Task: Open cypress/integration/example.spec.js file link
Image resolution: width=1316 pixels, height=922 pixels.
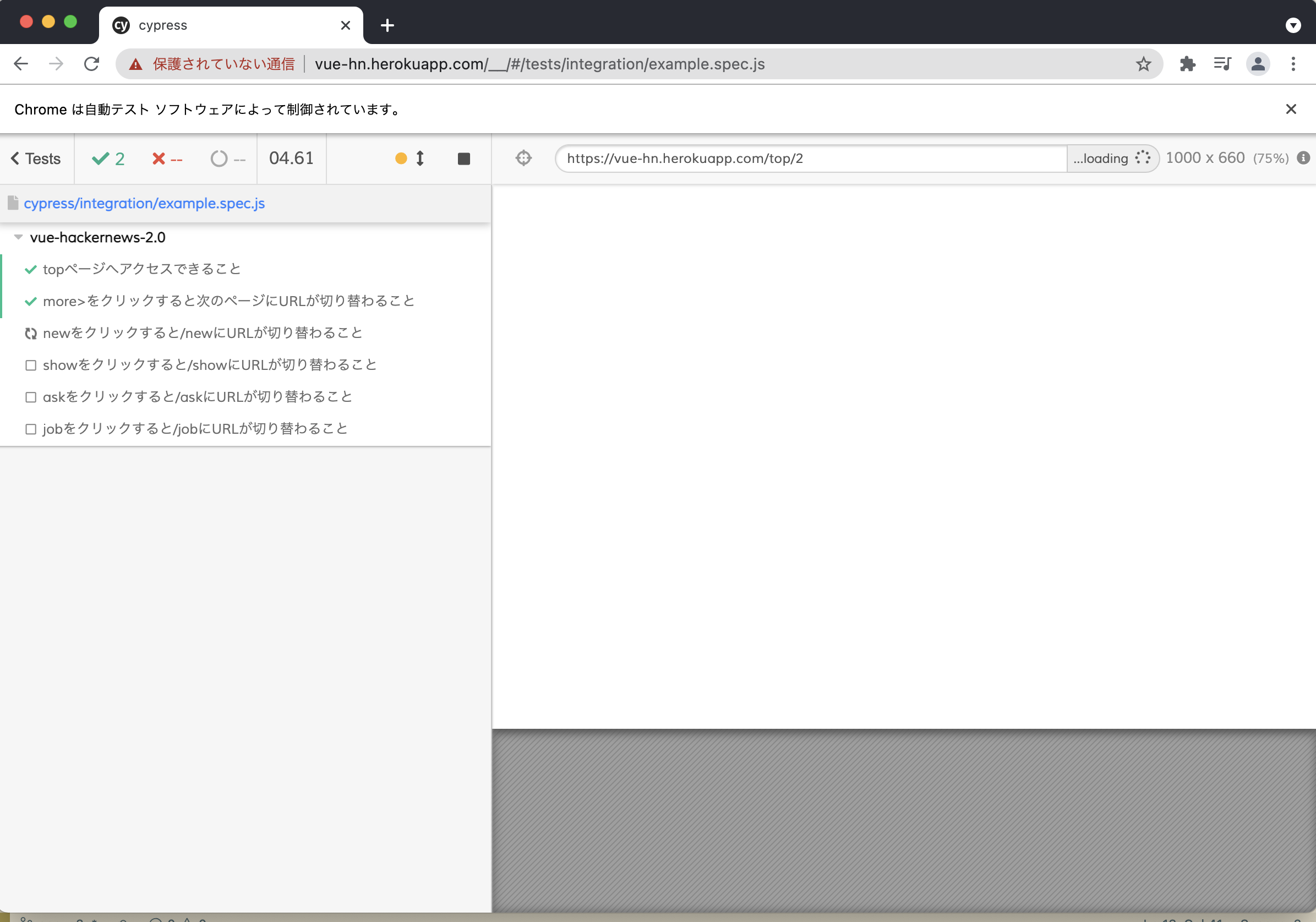Action: pos(144,204)
